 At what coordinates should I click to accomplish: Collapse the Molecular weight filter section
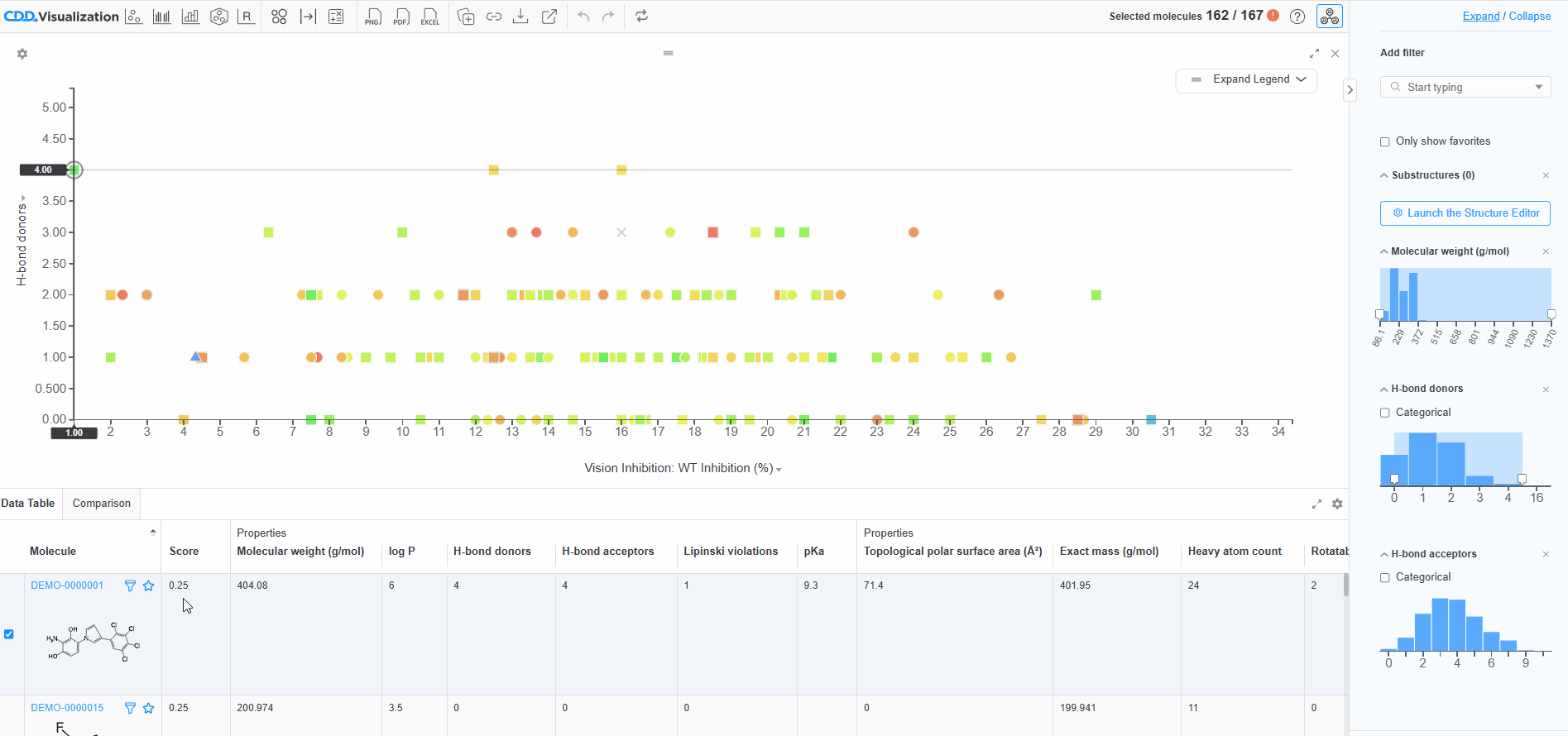click(x=1384, y=251)
